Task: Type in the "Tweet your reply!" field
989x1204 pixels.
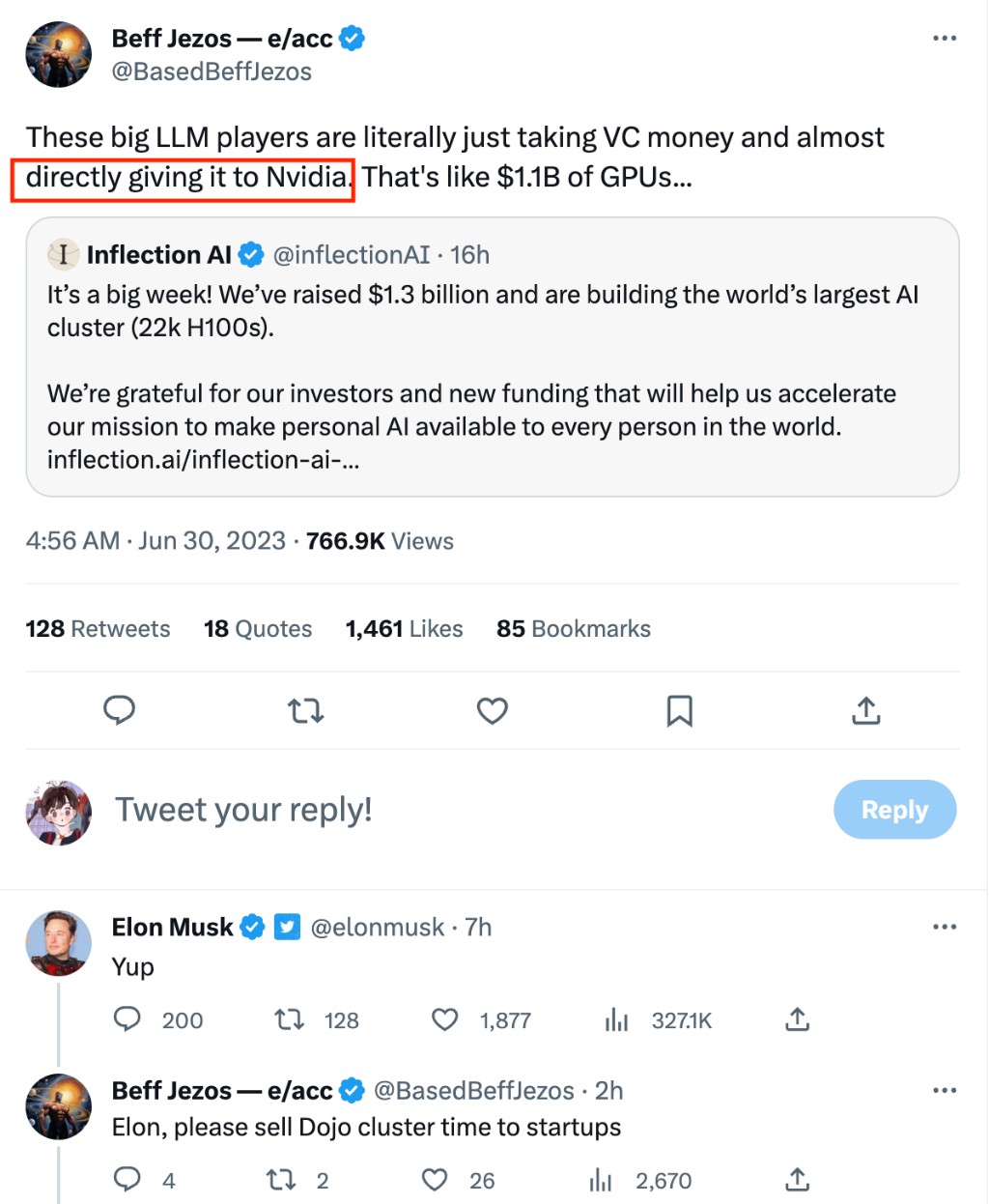Action: click(386, 810)
